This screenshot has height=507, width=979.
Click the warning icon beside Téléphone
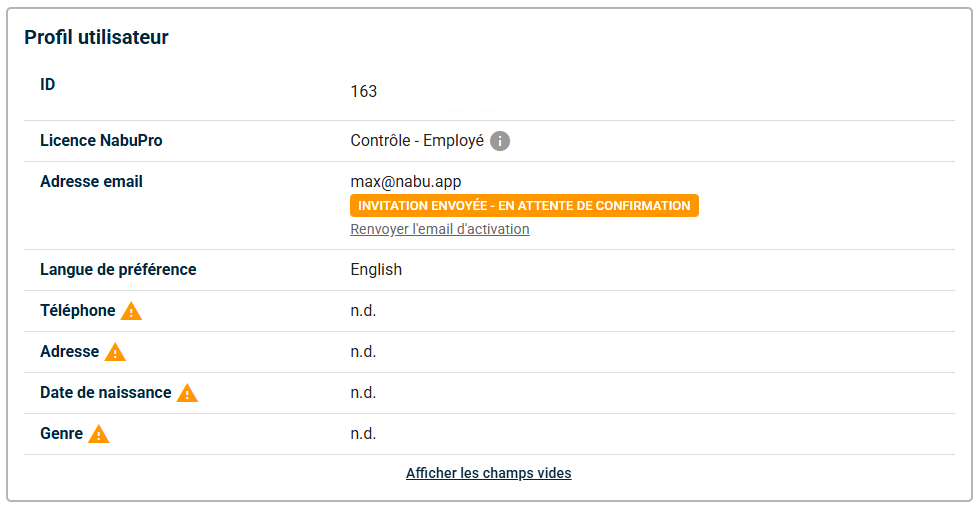(131, 311)
